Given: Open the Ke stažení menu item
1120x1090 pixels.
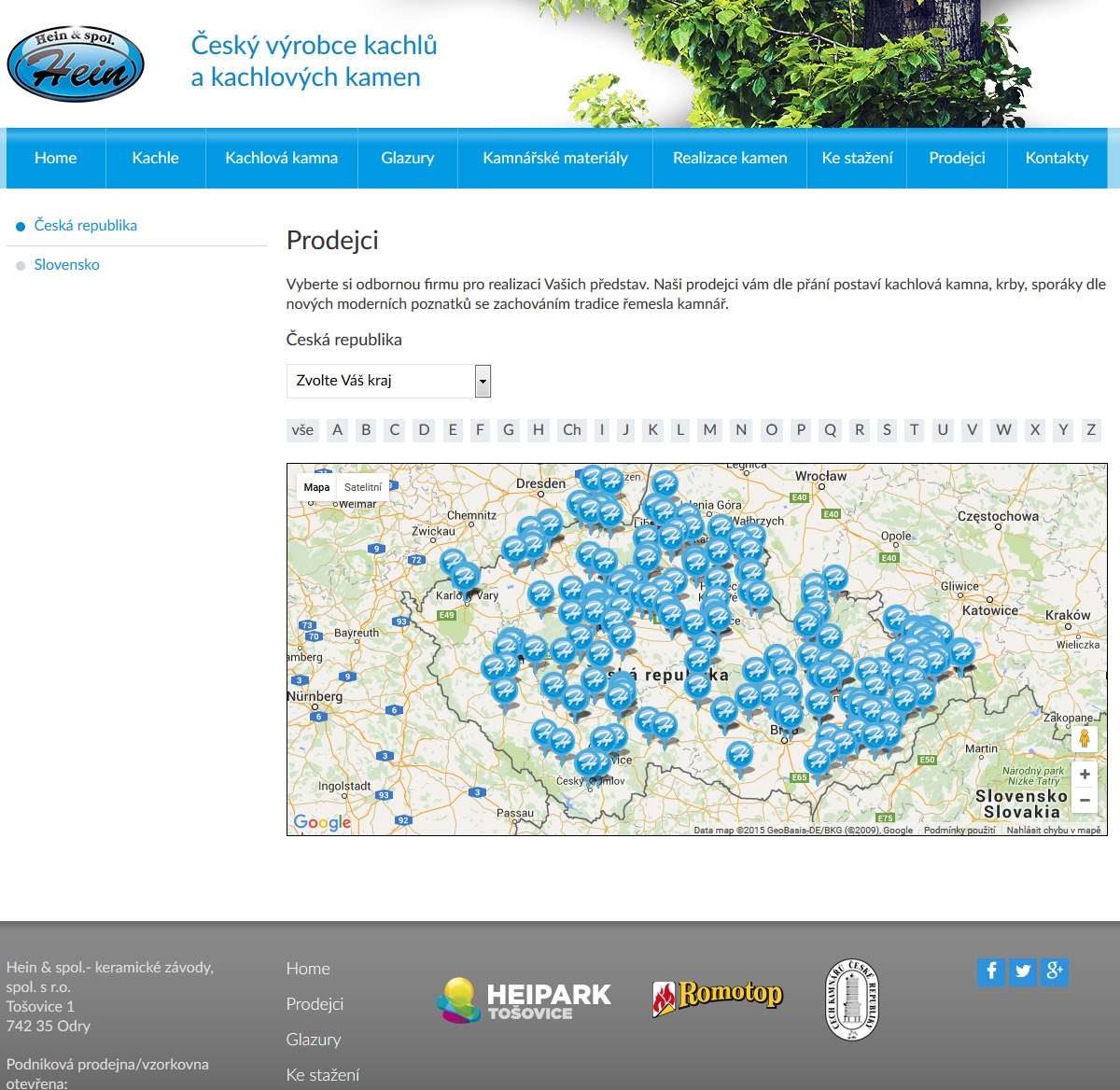Looking at the screenshot, I should (x=857, y=158).
